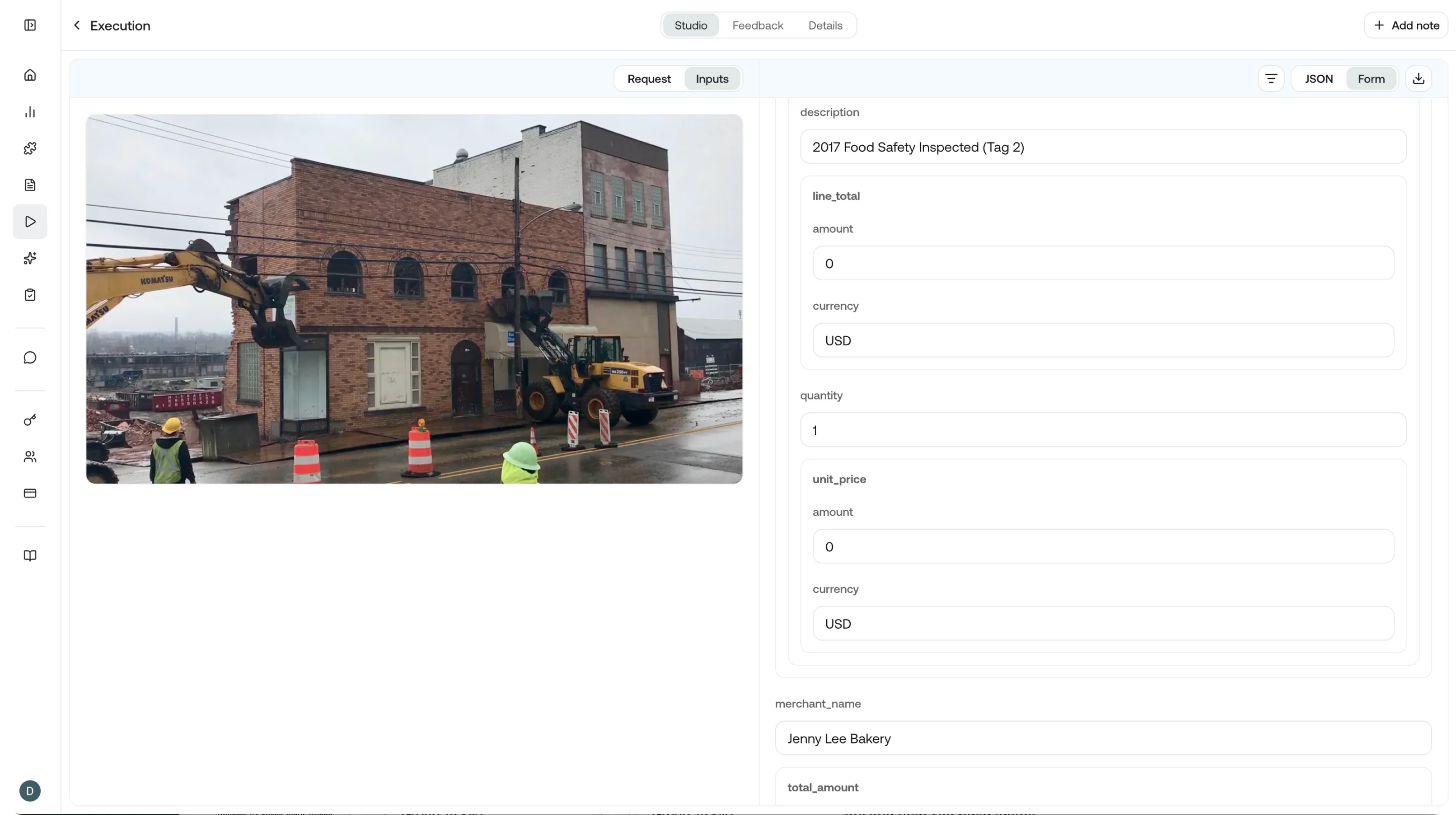Image resolution: width=1456 pixels, height=815 pixels.
Task: Click the merchant_name label
Action: click(x=818, y=704)
